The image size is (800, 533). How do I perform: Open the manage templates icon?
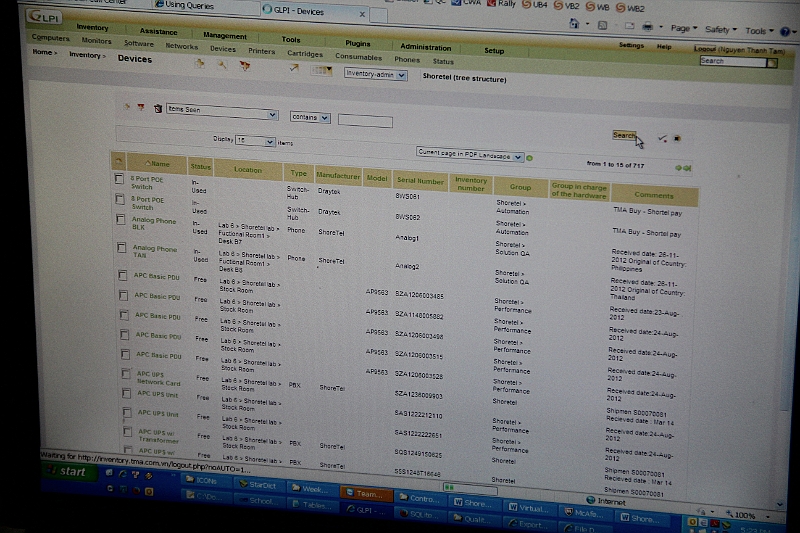(245, 66)
